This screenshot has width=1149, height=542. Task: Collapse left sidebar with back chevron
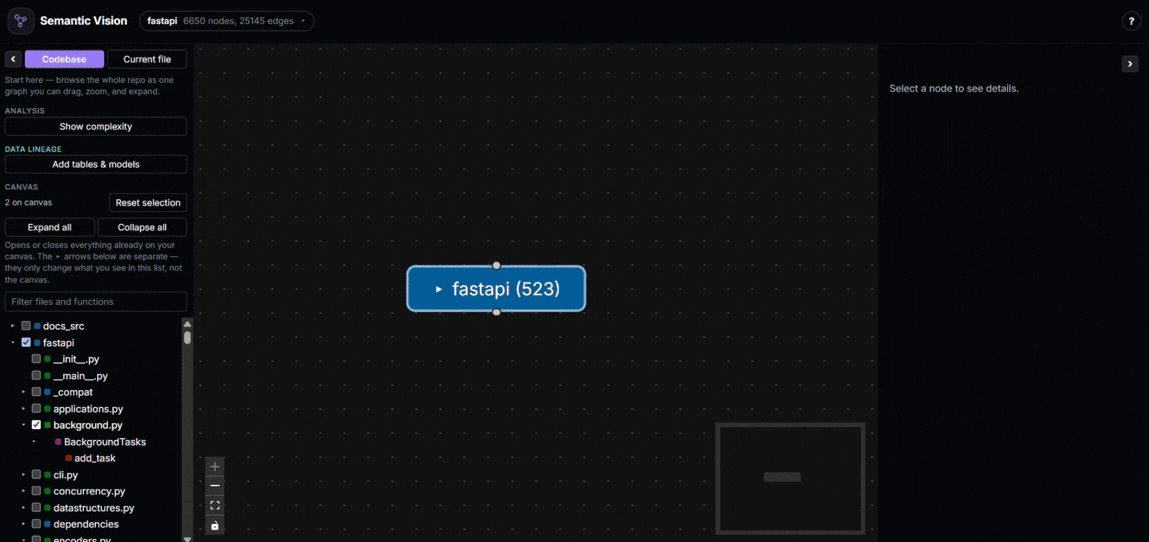point(12,59)
